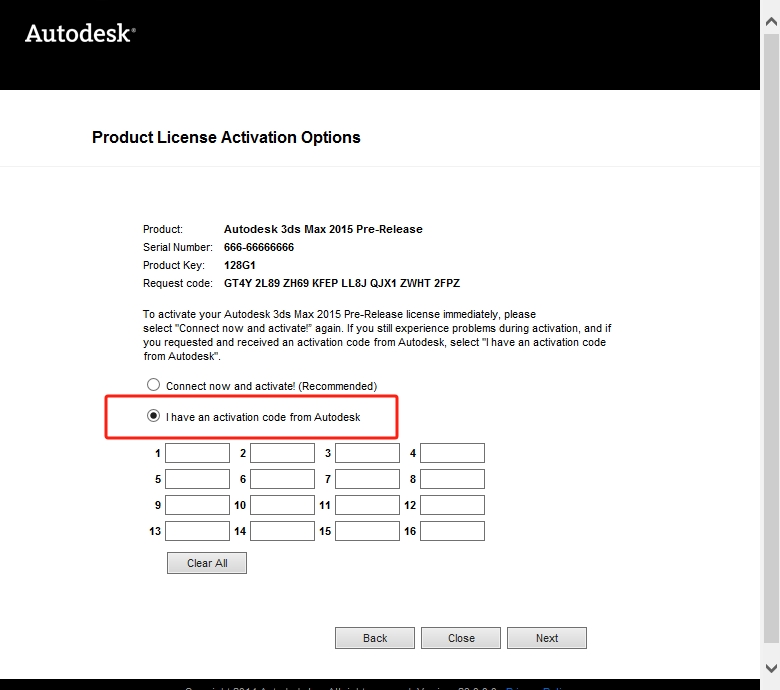The height and width of the screenshot is (690, 780).
Task: Click the Autodesk logo in the header
Action: (x=79, y=33)
